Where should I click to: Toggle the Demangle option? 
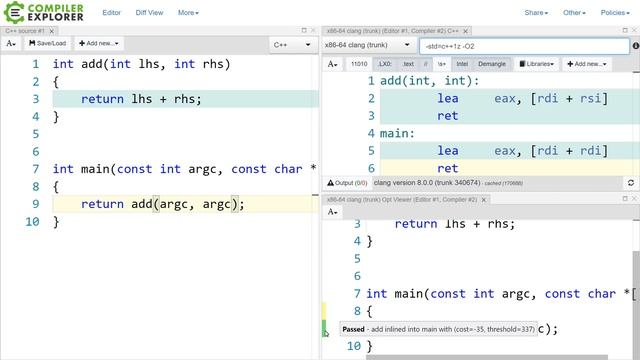coord(492,64)
